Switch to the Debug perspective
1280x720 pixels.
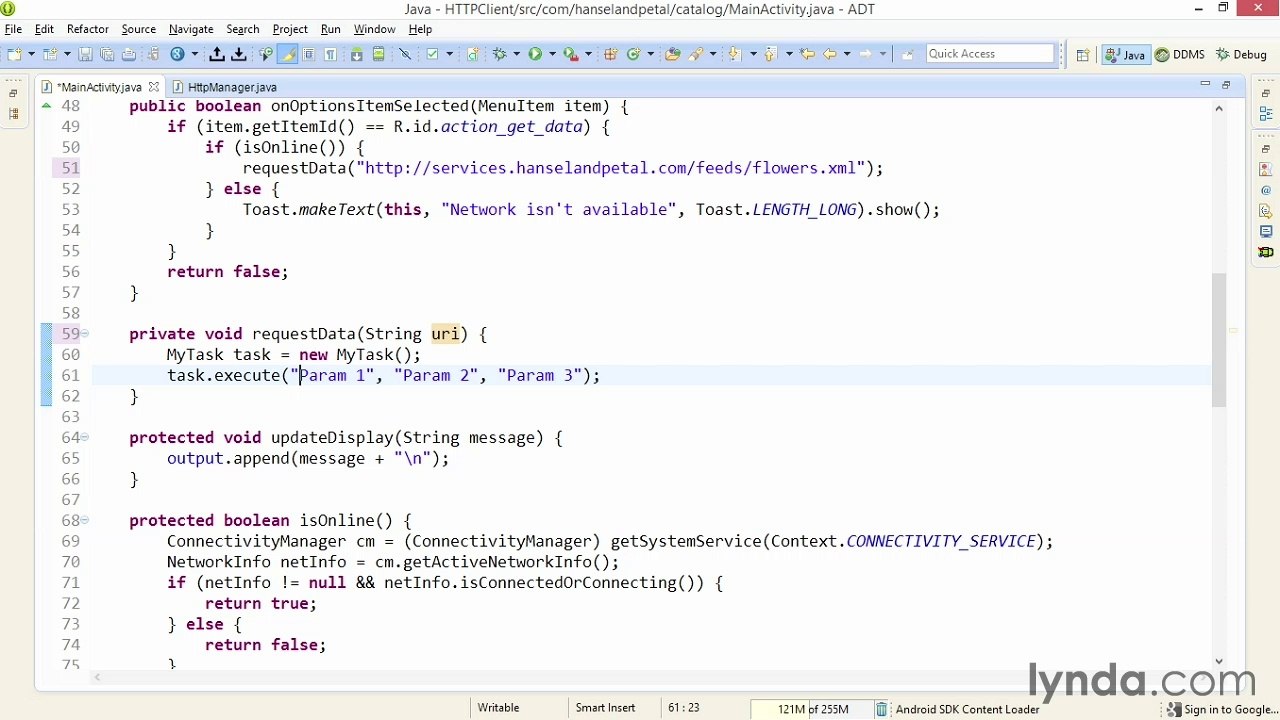(x=1241, y=55)
